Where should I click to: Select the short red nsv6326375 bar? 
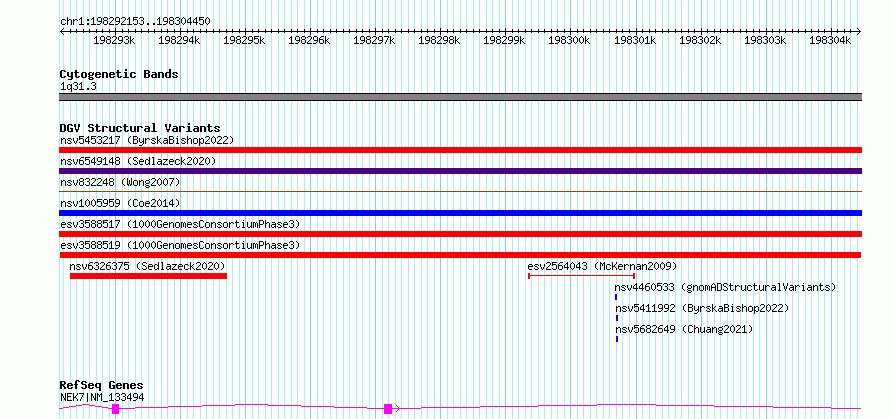point(148,276)
